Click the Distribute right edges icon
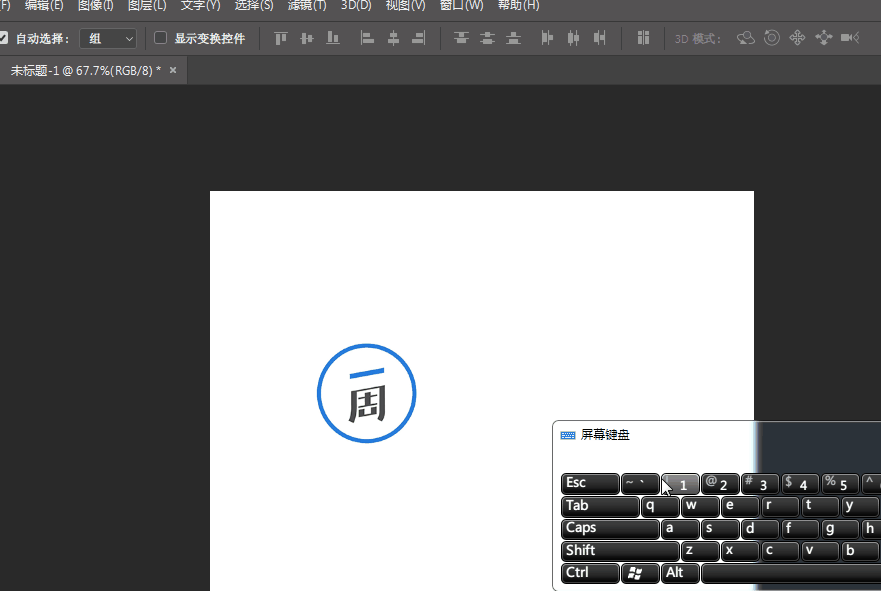Viewport: 881px width, 591px height. (600, 38)
